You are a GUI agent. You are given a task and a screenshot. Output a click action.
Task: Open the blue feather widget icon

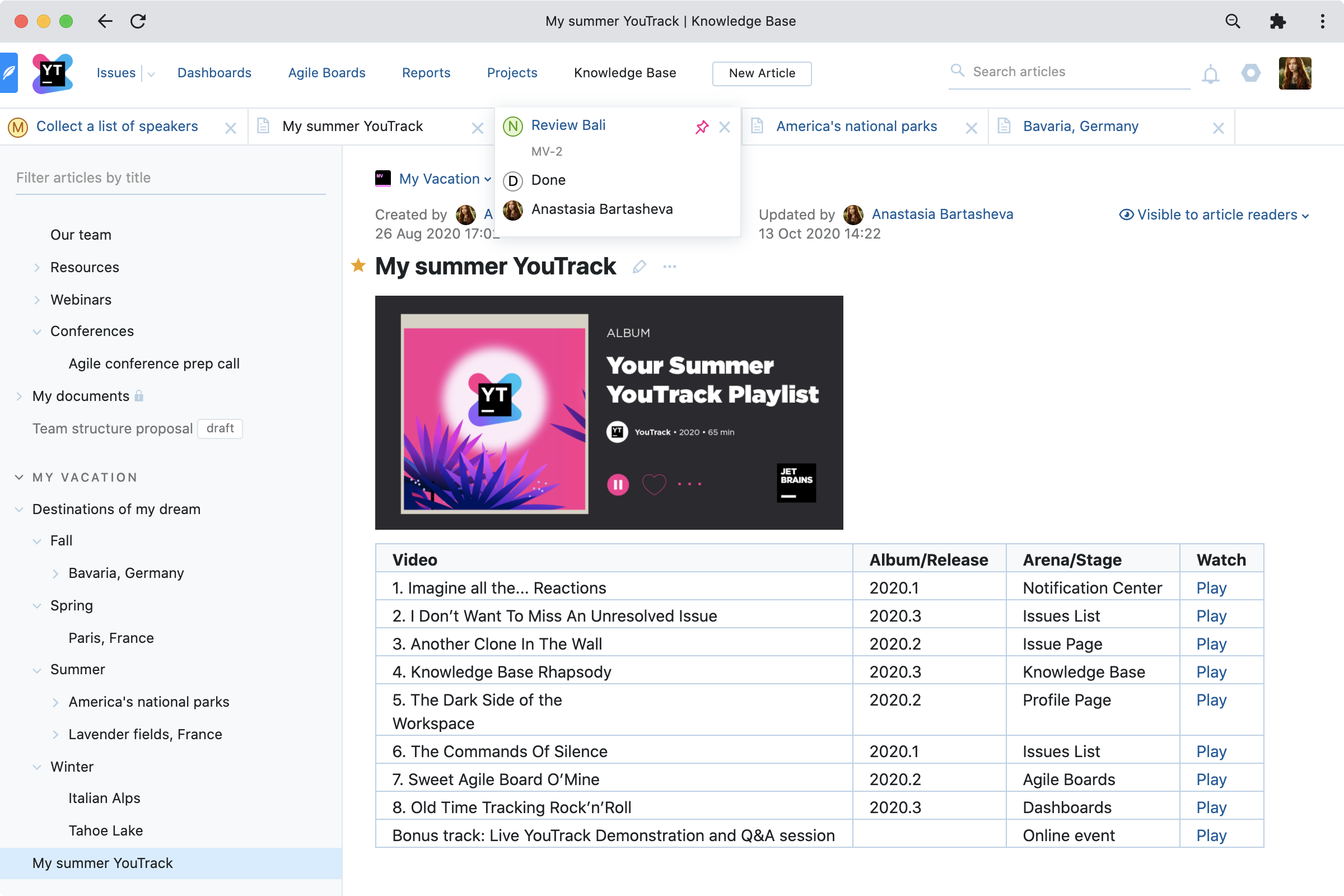tap(8, 73)
